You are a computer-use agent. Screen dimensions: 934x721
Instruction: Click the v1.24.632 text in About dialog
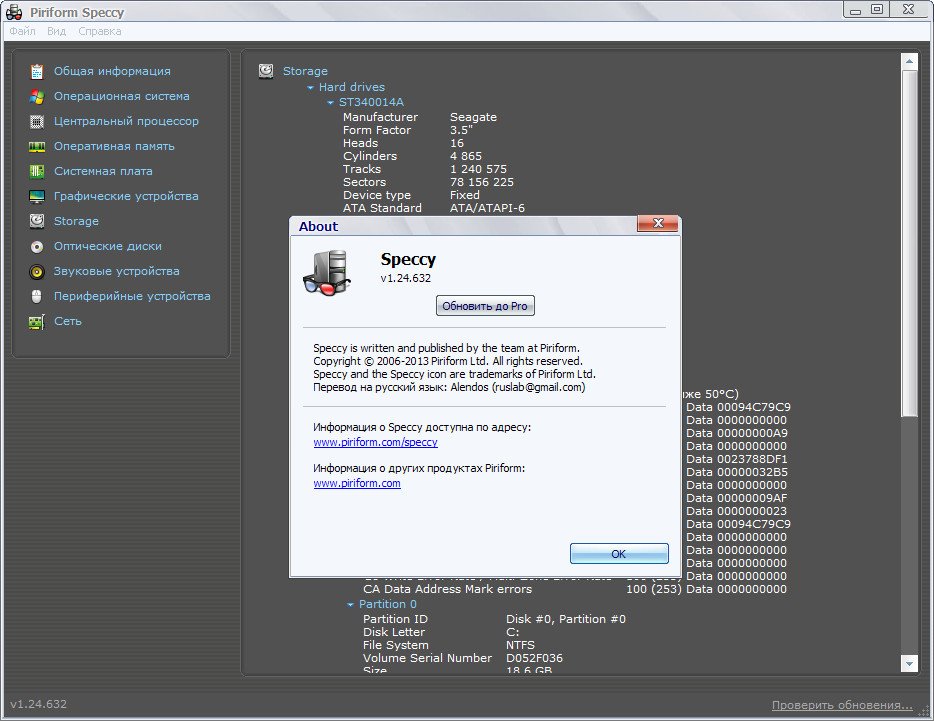tap(406, 278)
